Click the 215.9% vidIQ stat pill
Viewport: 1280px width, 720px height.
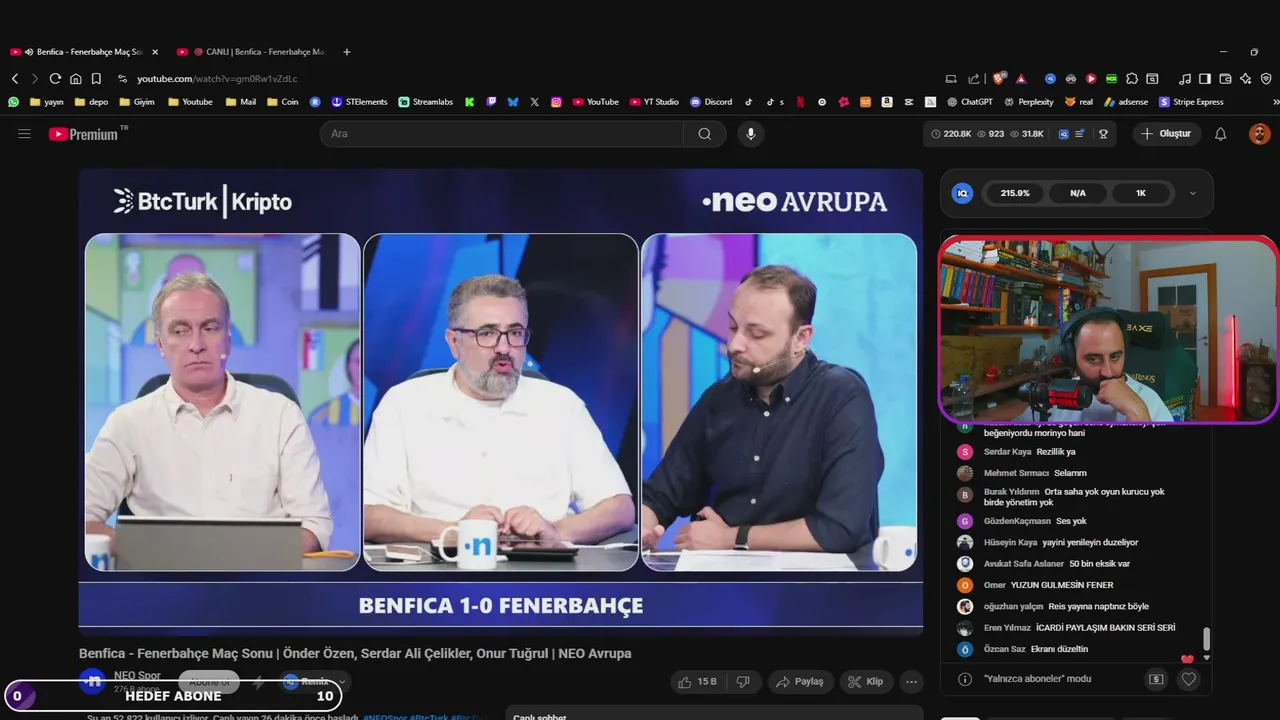point(1015,193)
